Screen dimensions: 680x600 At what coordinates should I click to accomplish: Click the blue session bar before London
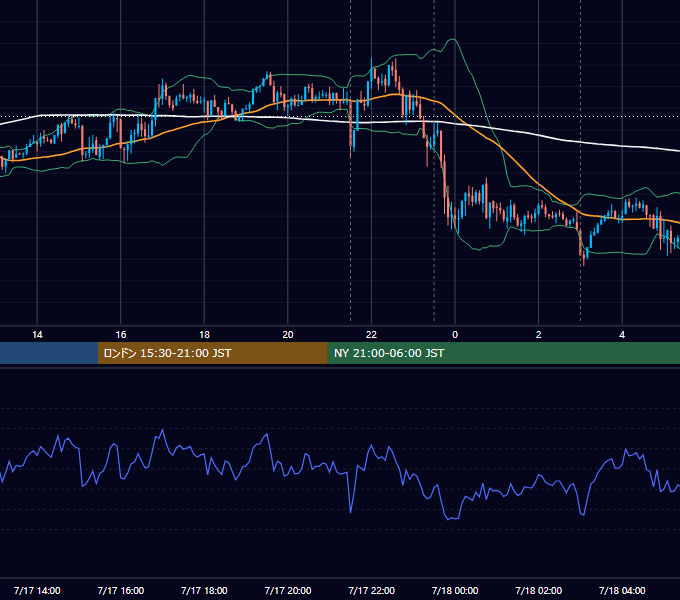pos(49,353)
